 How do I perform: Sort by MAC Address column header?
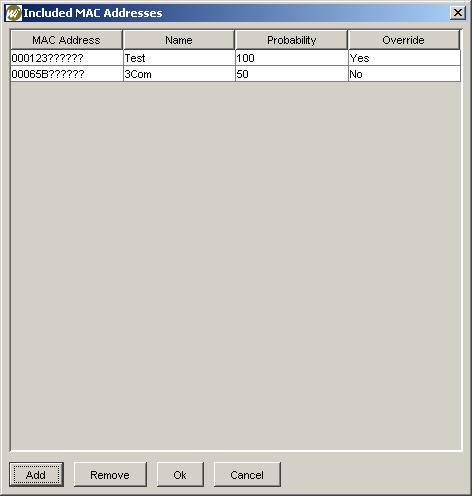pos(66,40)
